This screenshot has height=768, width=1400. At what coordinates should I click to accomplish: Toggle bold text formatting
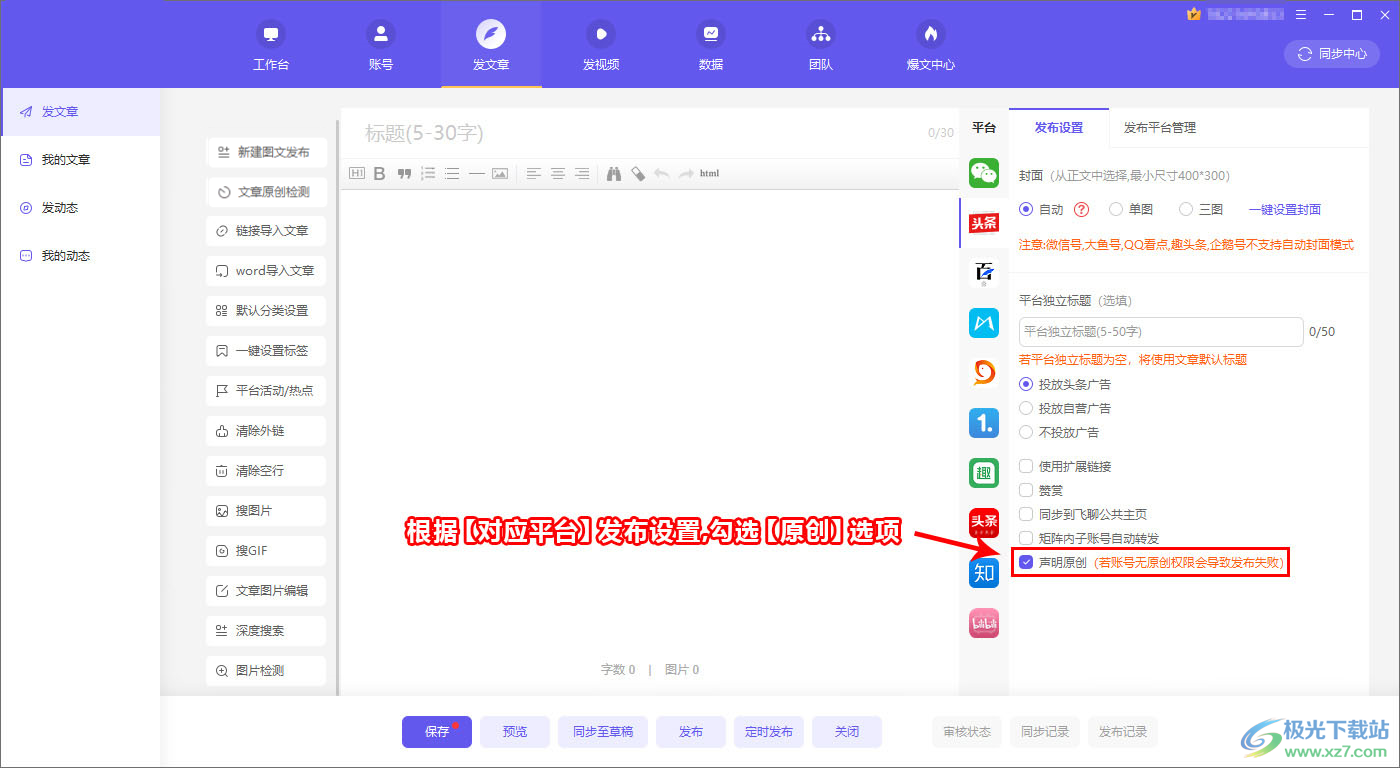point(379,173)
